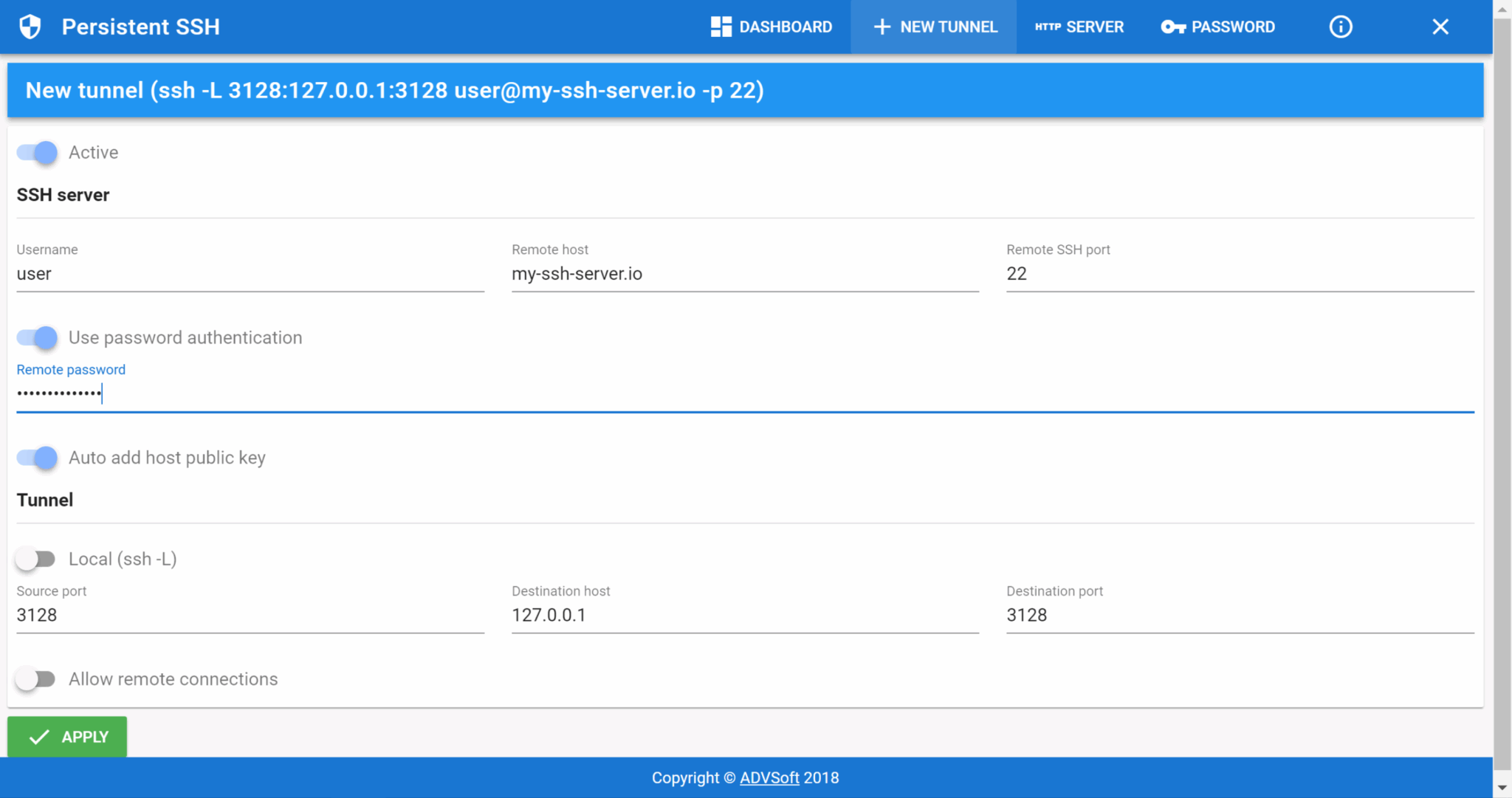Enable Allow remote connections

(x=36, y=679)
